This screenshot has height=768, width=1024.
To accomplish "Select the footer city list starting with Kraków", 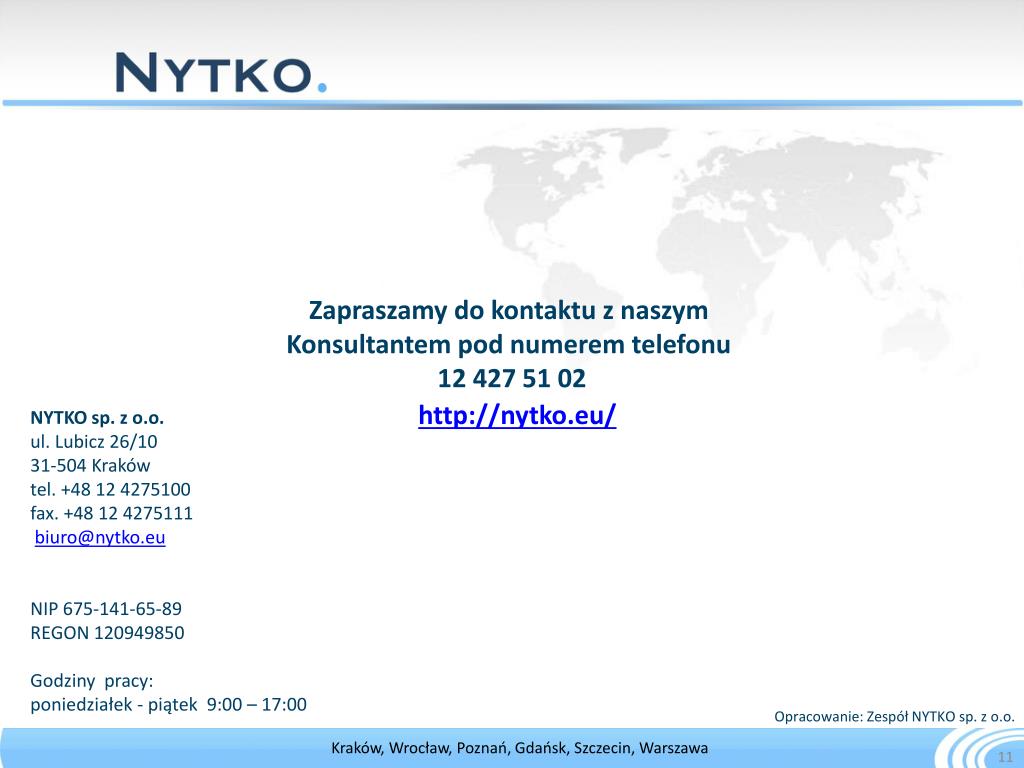I will (519, 748).
